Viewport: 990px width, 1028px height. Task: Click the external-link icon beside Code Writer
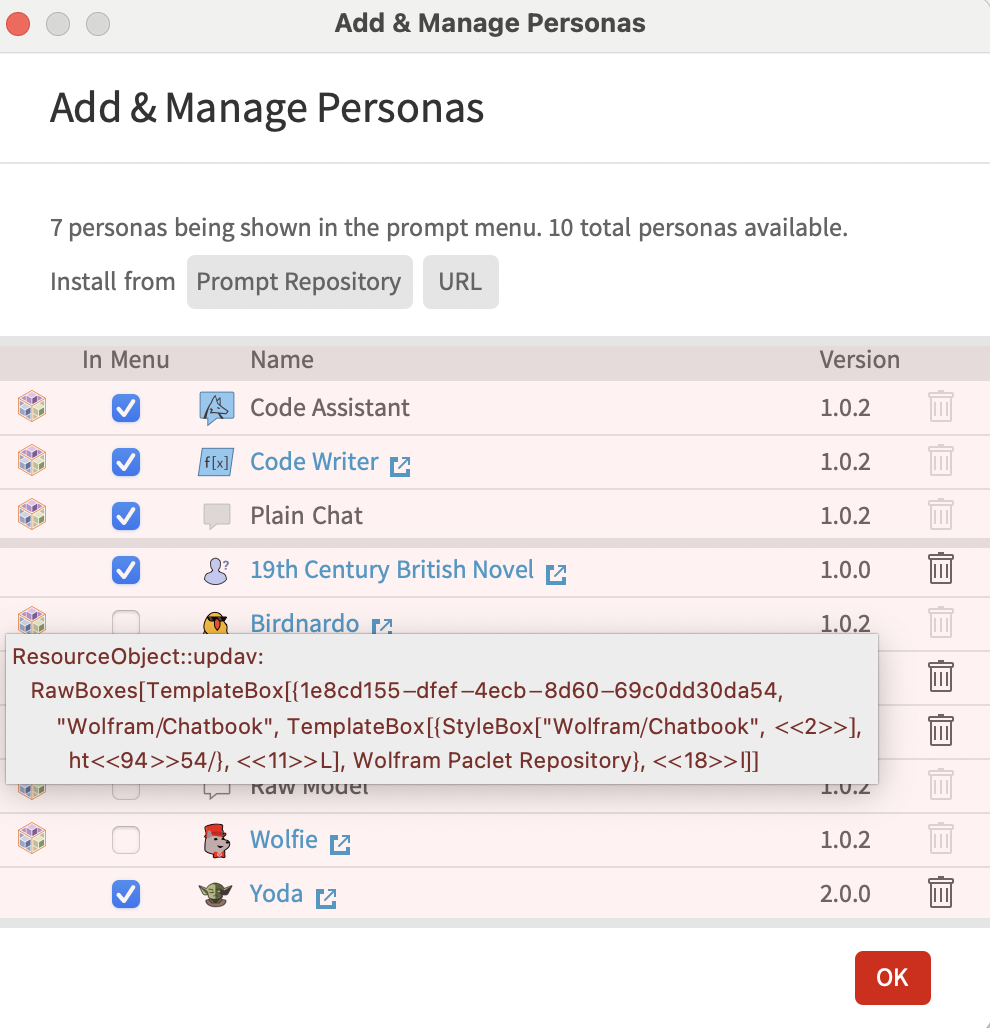tap(401, 463)
